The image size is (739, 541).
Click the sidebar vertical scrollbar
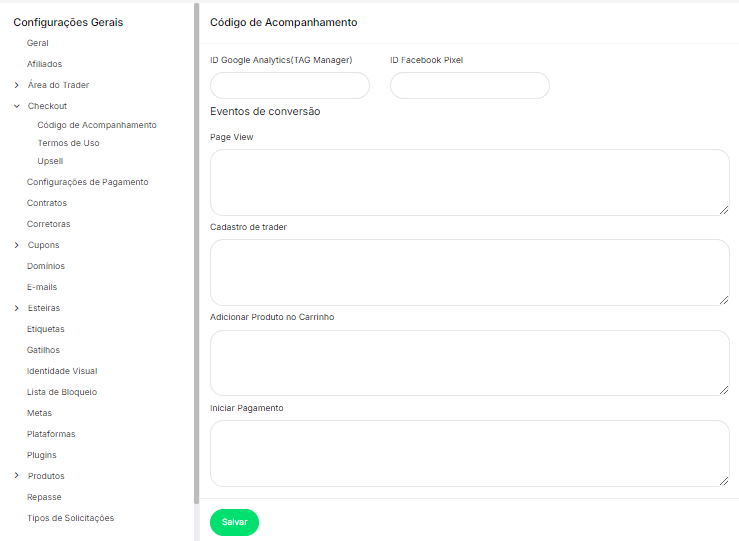[197, 250]
